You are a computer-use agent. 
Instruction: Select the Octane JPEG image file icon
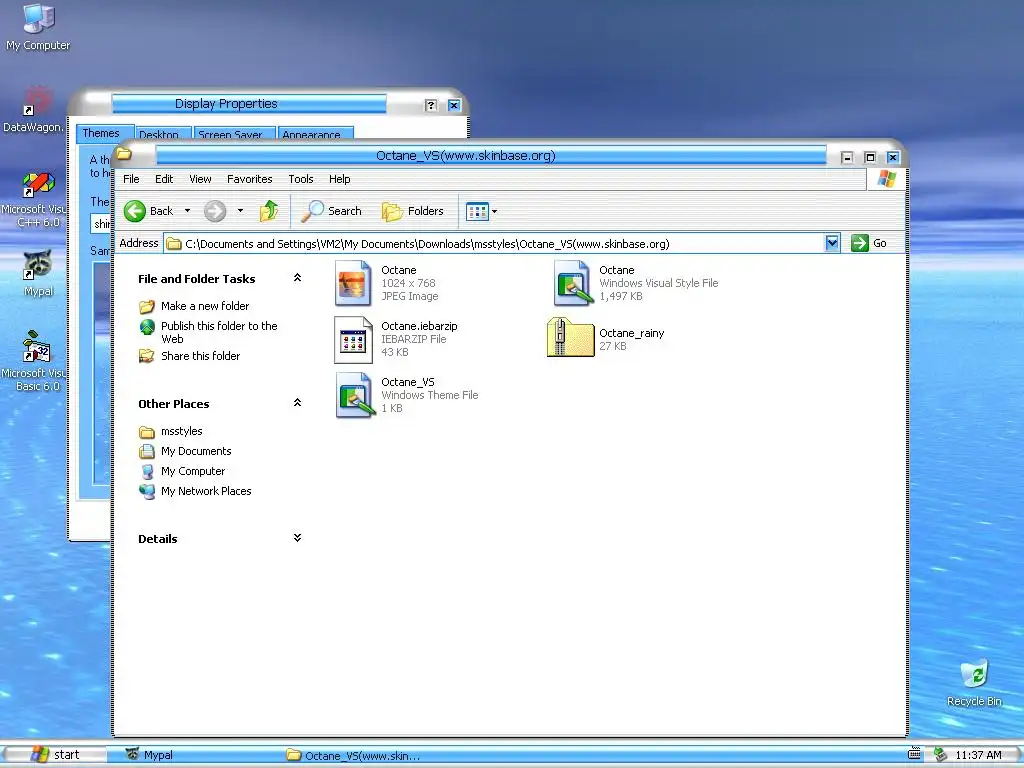click(x=353, y=283)
